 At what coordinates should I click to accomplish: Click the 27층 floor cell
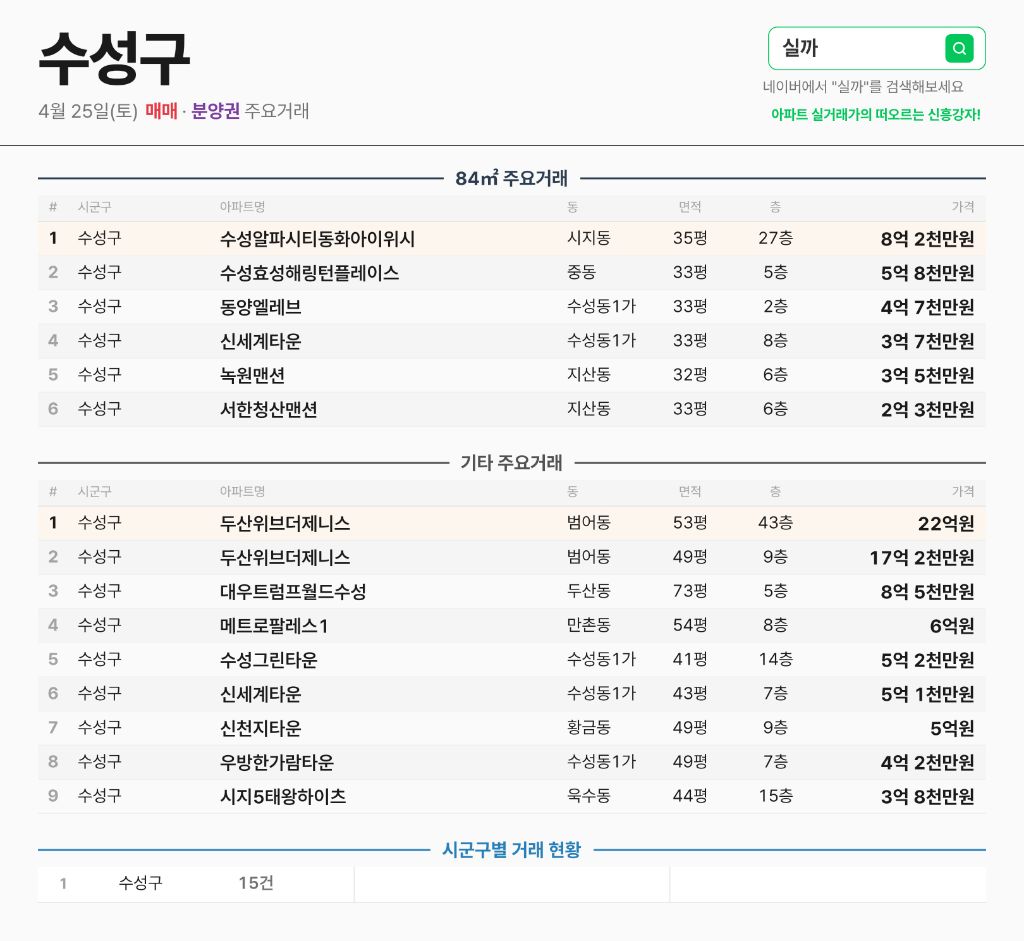(x=775, y=238)
